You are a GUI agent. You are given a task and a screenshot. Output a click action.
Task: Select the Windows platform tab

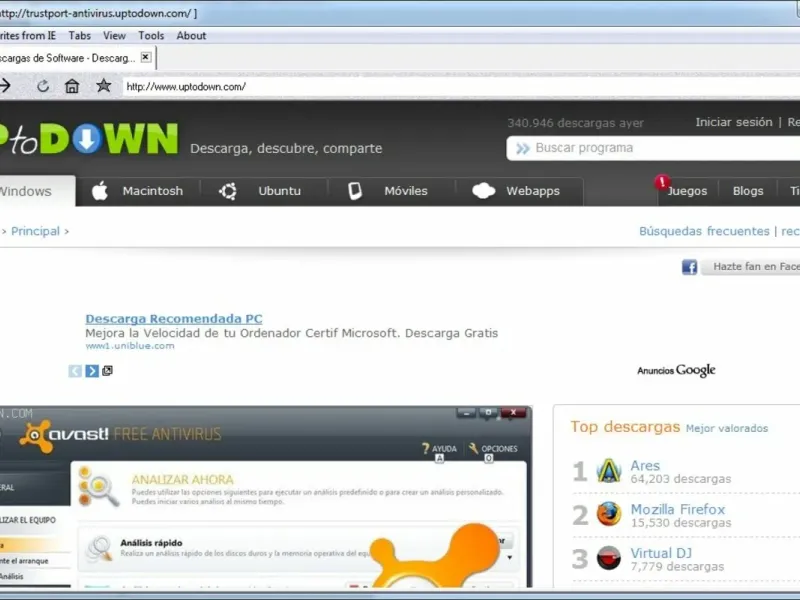(x=36, y=191)
